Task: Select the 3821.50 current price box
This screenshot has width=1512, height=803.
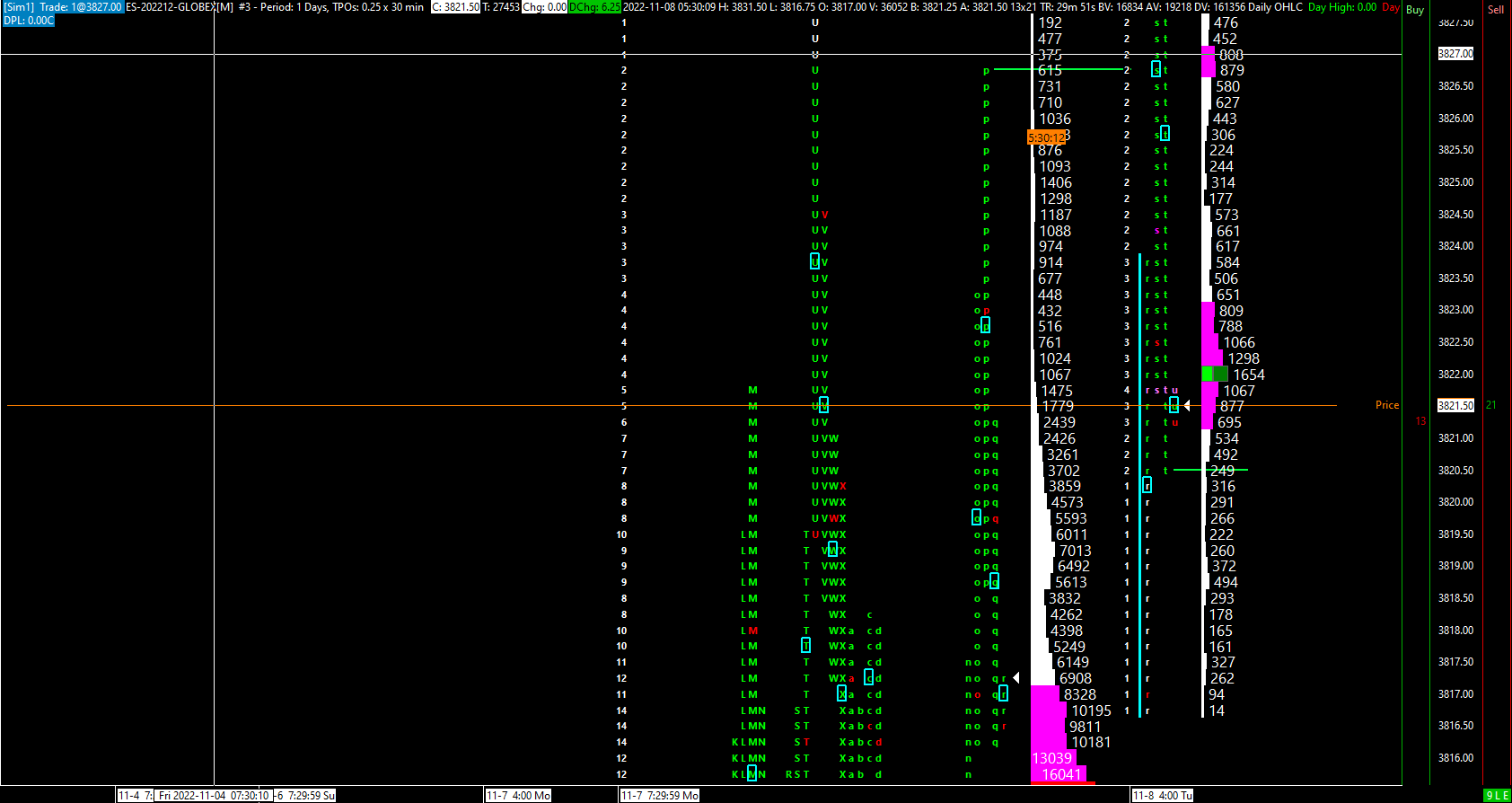Action: click(1455, 406)
